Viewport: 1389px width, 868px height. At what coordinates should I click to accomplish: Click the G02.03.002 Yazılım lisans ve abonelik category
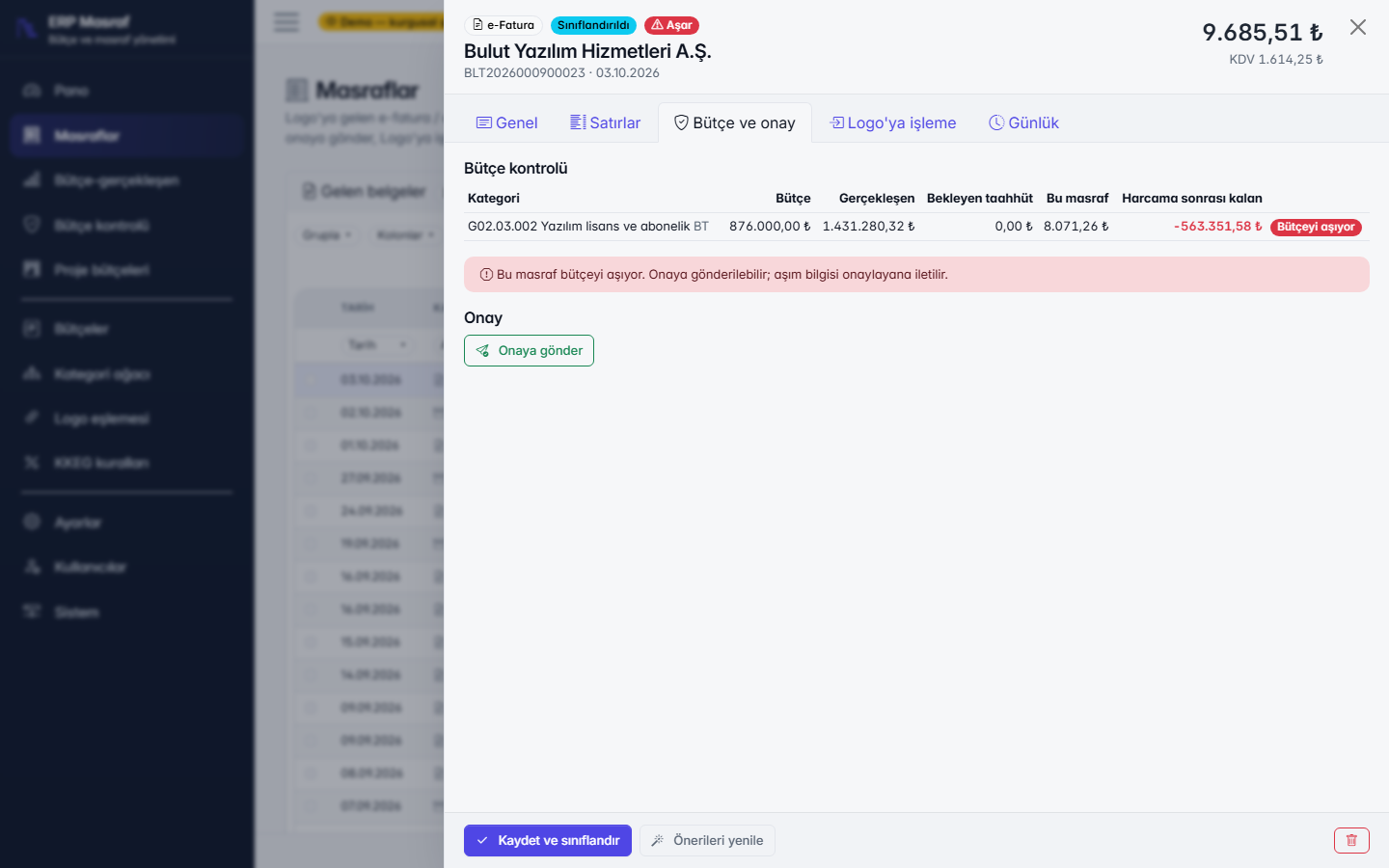(579, 227)
